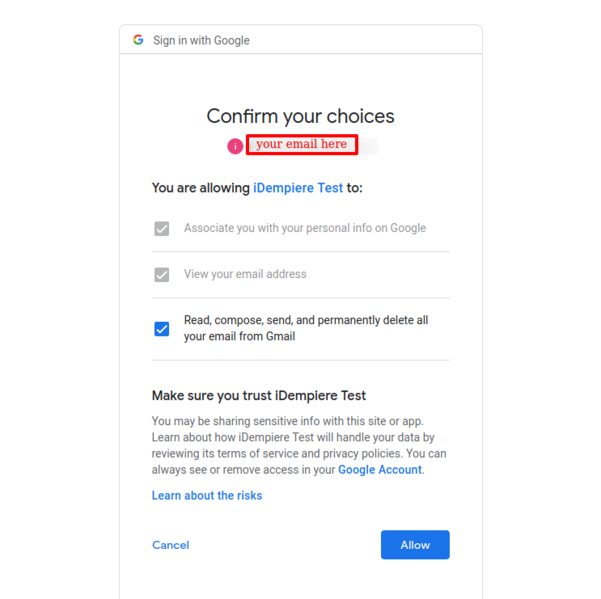Click the greyed View your email address checkbox
601x599 pixels.
pos(162,274)
